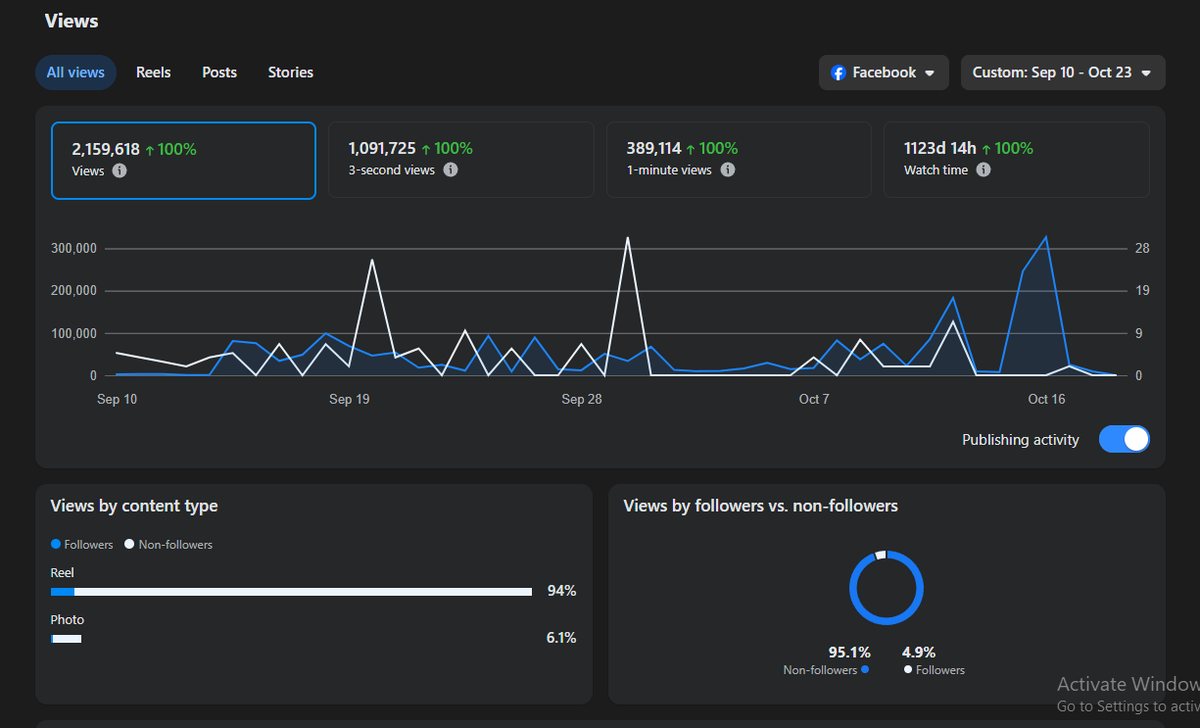Open info icon beside 3-second views
1200x728 pixels.
(451, 170)
